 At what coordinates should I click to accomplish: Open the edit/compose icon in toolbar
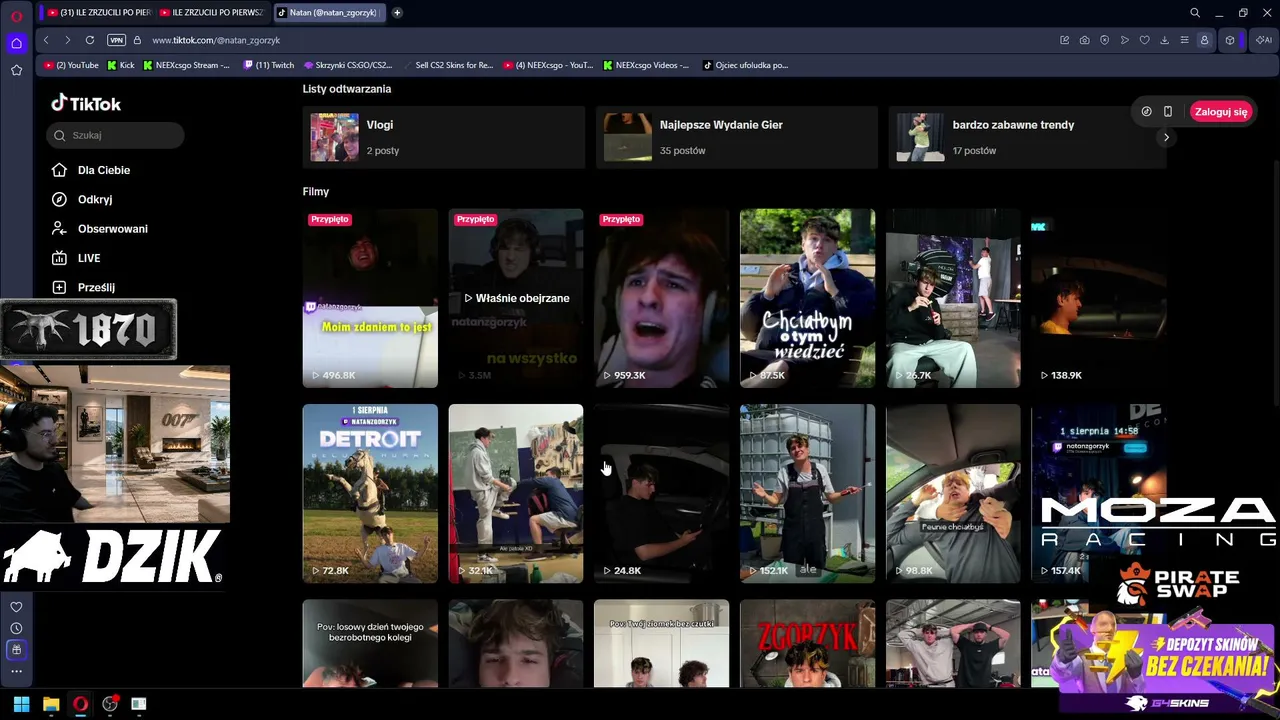pos(1064,40)
